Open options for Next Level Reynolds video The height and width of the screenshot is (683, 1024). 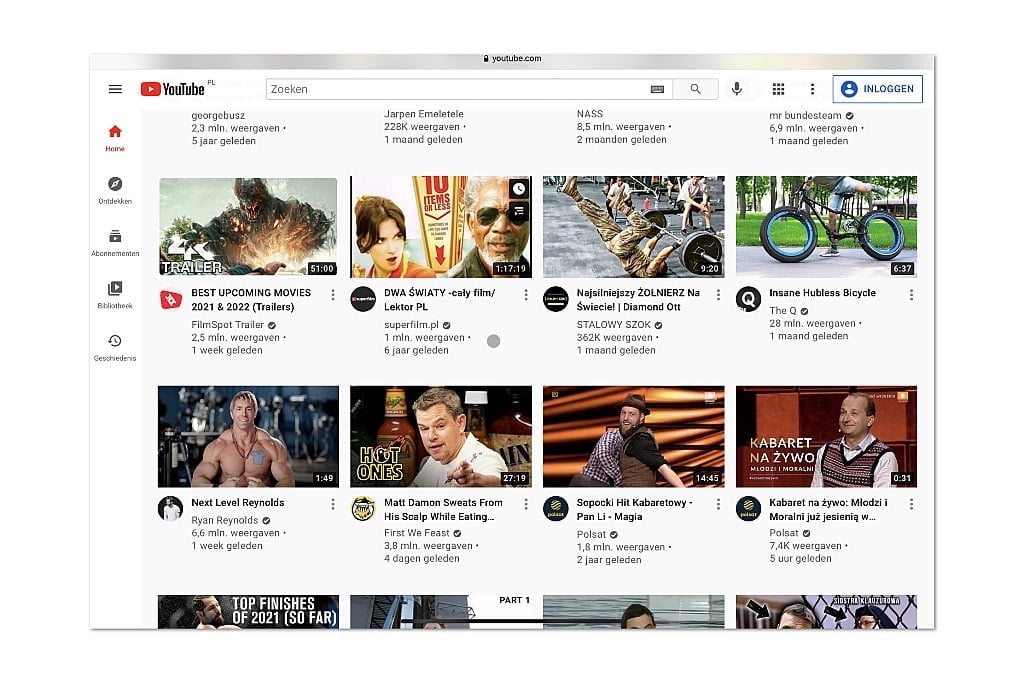coord(333,504)
